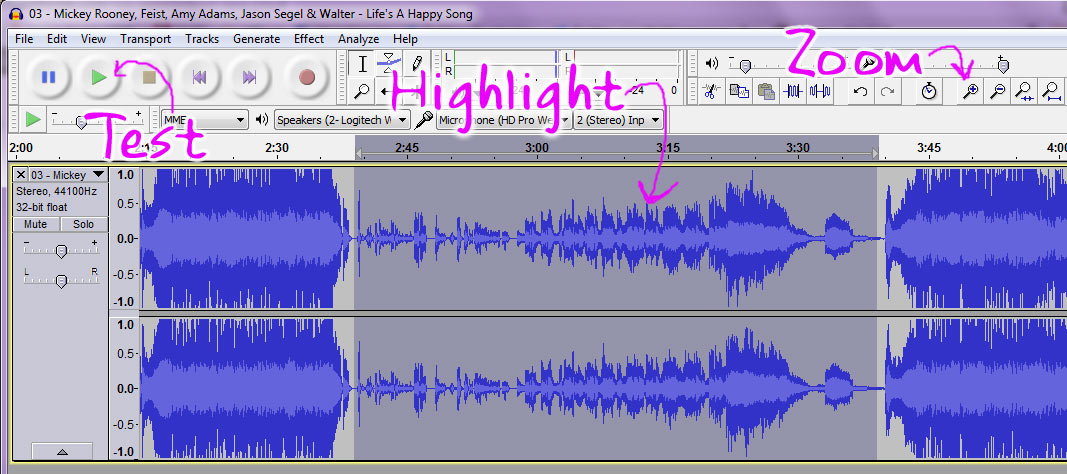Open the MME audio host dropdown

pos(204,120)
